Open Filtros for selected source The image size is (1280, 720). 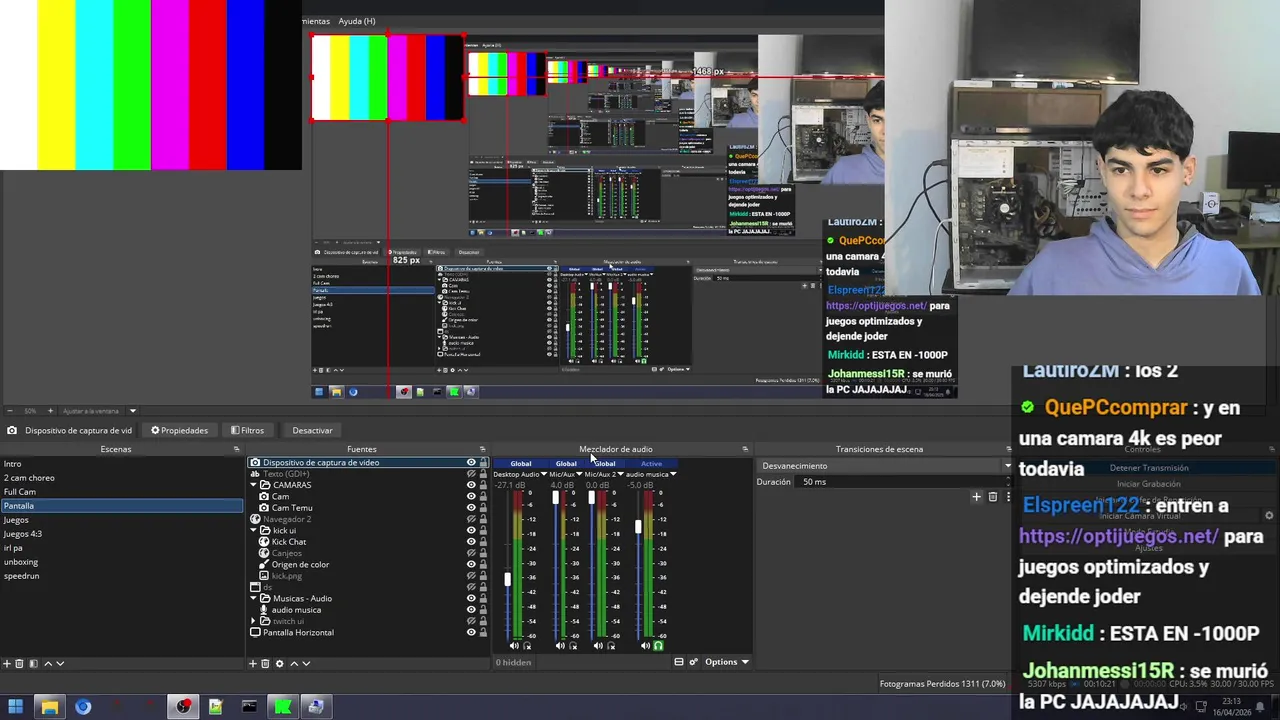[248, 430]
